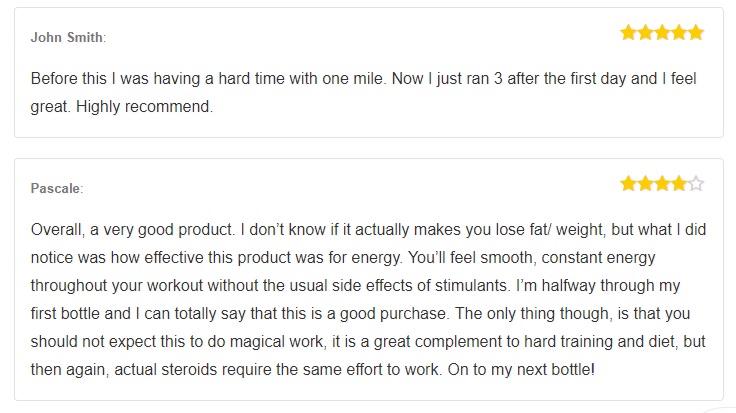Click the third star in Pascale's rating

662,184
